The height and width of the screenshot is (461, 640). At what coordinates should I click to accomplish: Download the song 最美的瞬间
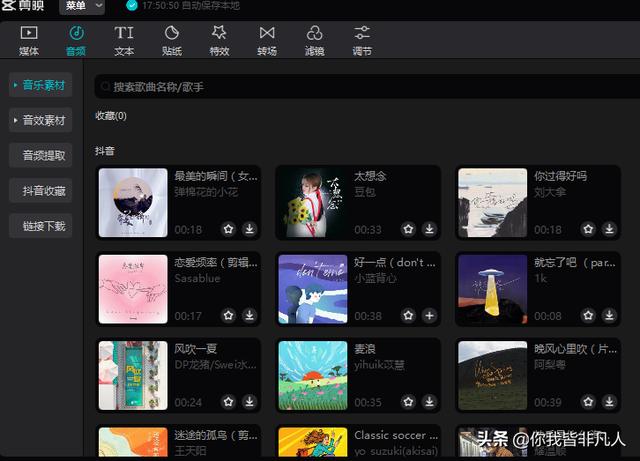pyautogui.click(x=249, y=229)
